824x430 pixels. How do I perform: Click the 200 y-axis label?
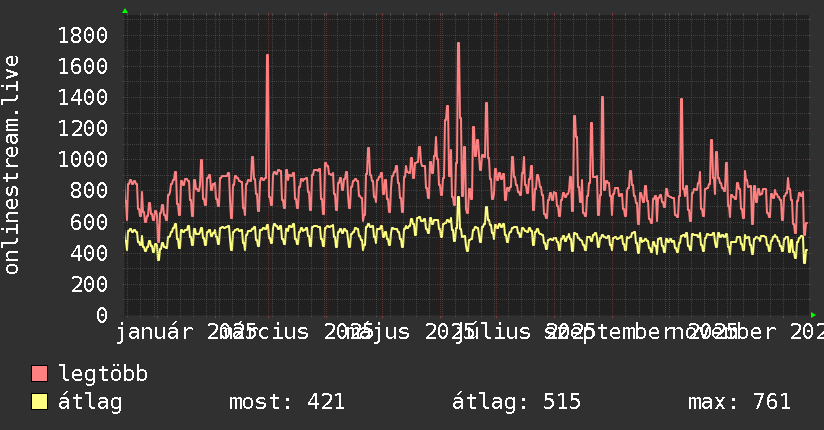89,284
